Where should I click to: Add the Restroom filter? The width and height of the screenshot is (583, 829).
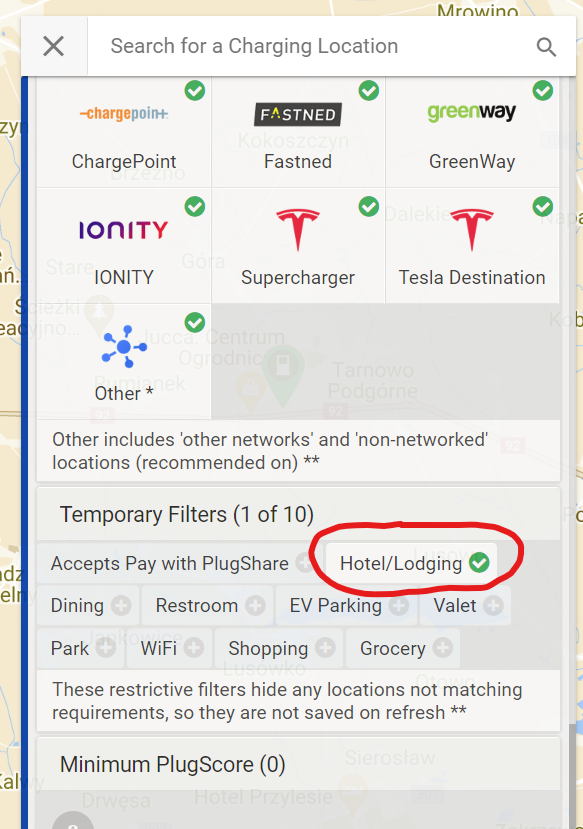click(208, 605)
